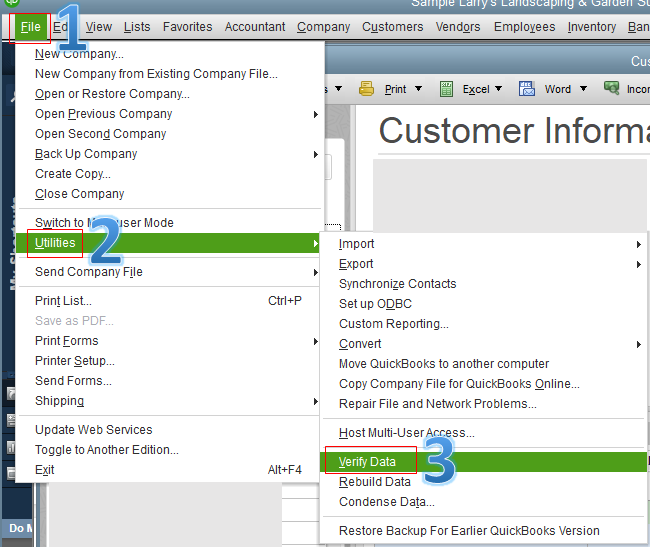Screen dimensions: 650x547
Task: Select Open Second Company
Action: point(170,134)
